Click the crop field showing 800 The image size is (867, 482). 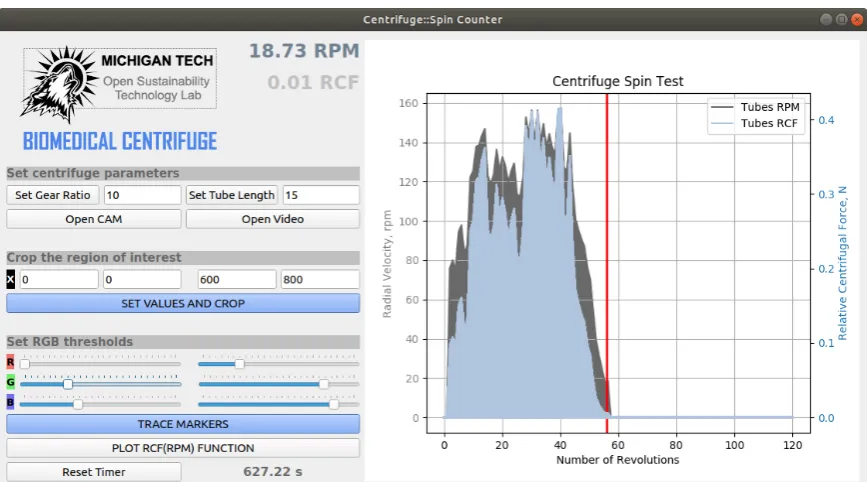click(x=320, y=279)
